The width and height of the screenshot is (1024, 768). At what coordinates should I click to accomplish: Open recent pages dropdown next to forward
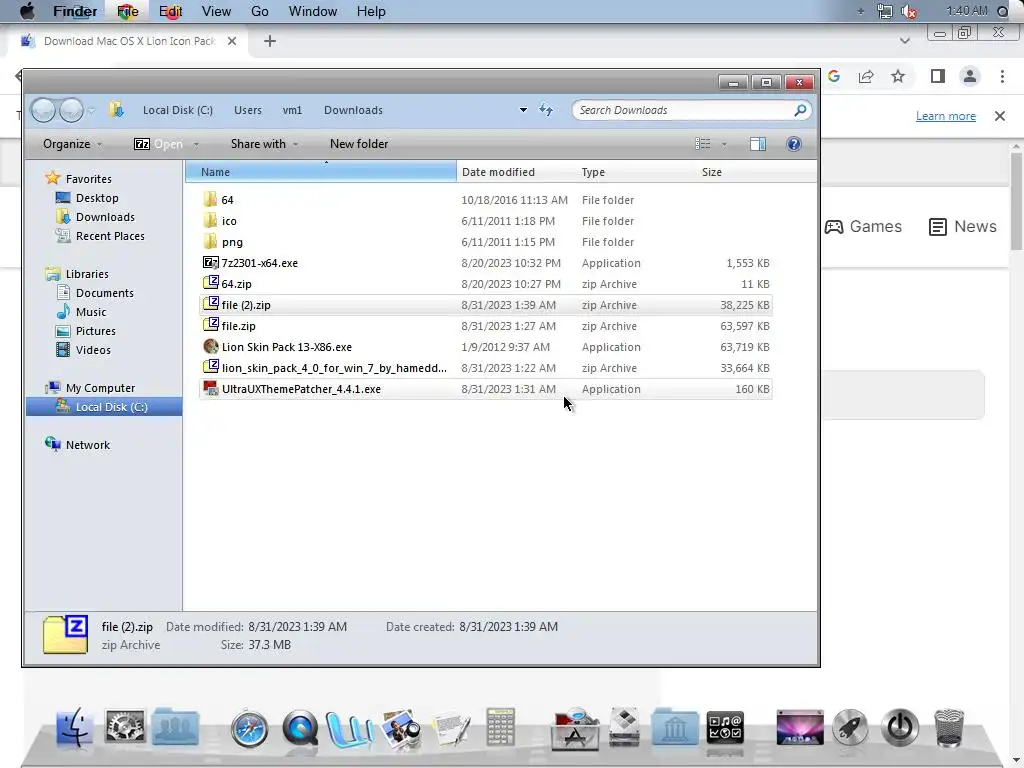pyautogui.click(x=91, y=110)
